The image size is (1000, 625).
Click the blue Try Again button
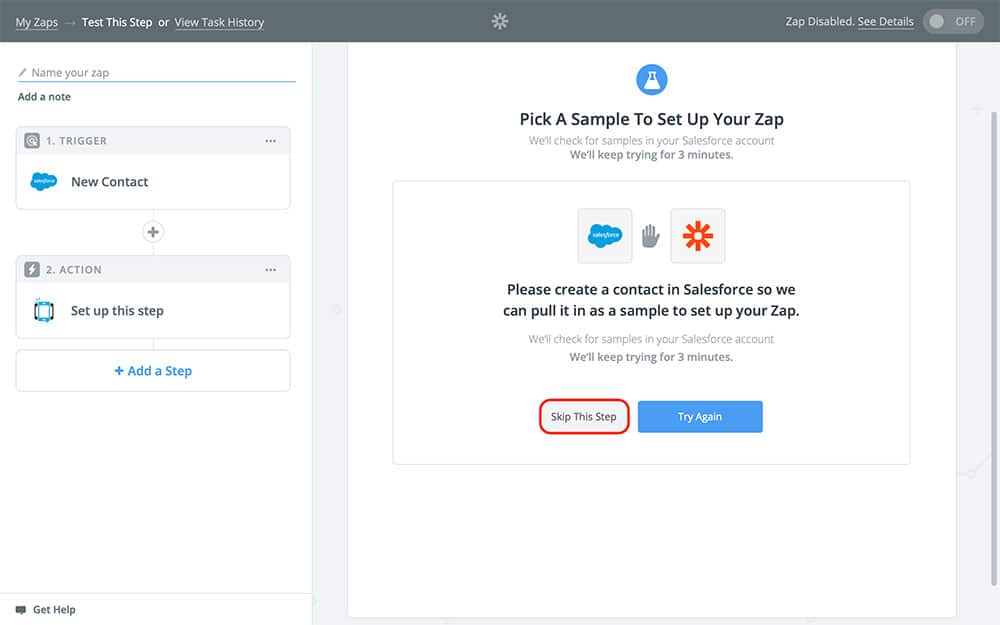(x=700, y=417)
